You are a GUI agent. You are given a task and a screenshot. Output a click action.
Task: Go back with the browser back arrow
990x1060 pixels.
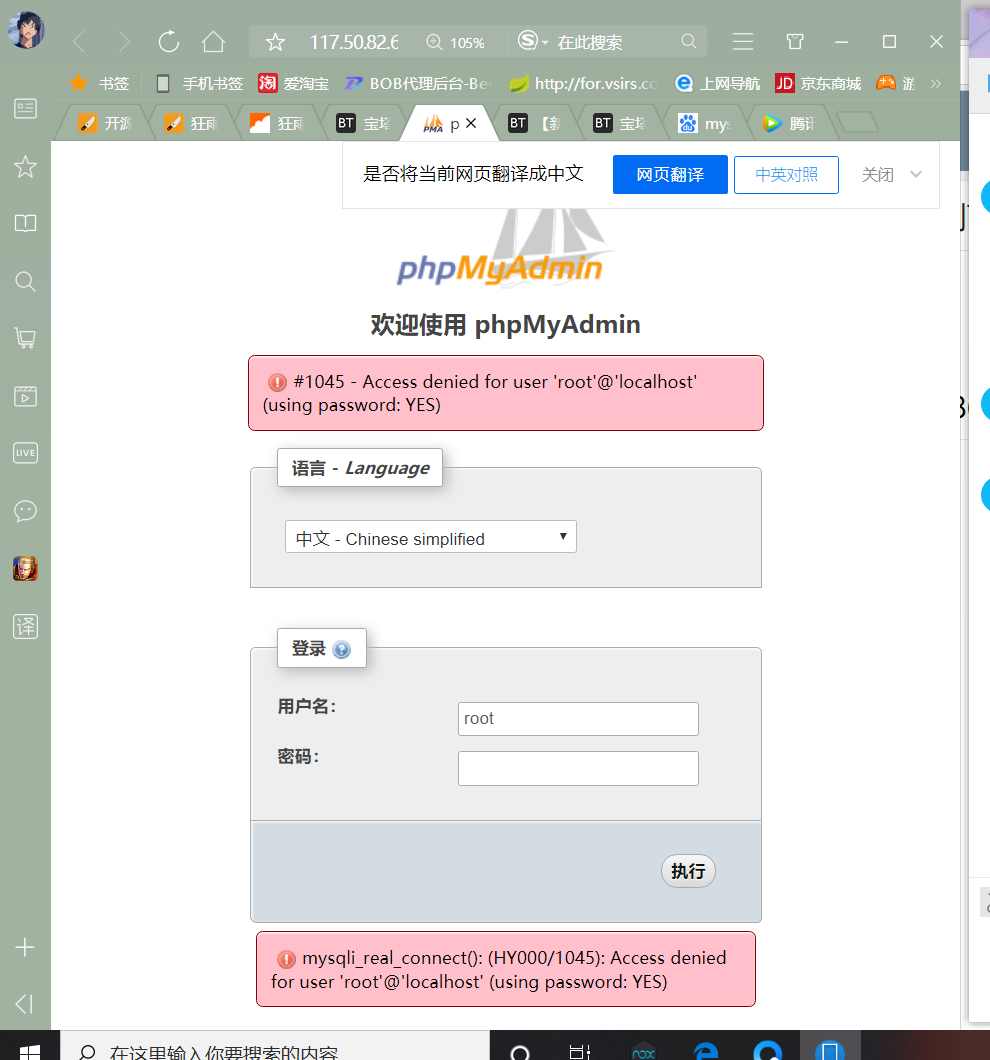pyautogui.click(x=79, y=43)
